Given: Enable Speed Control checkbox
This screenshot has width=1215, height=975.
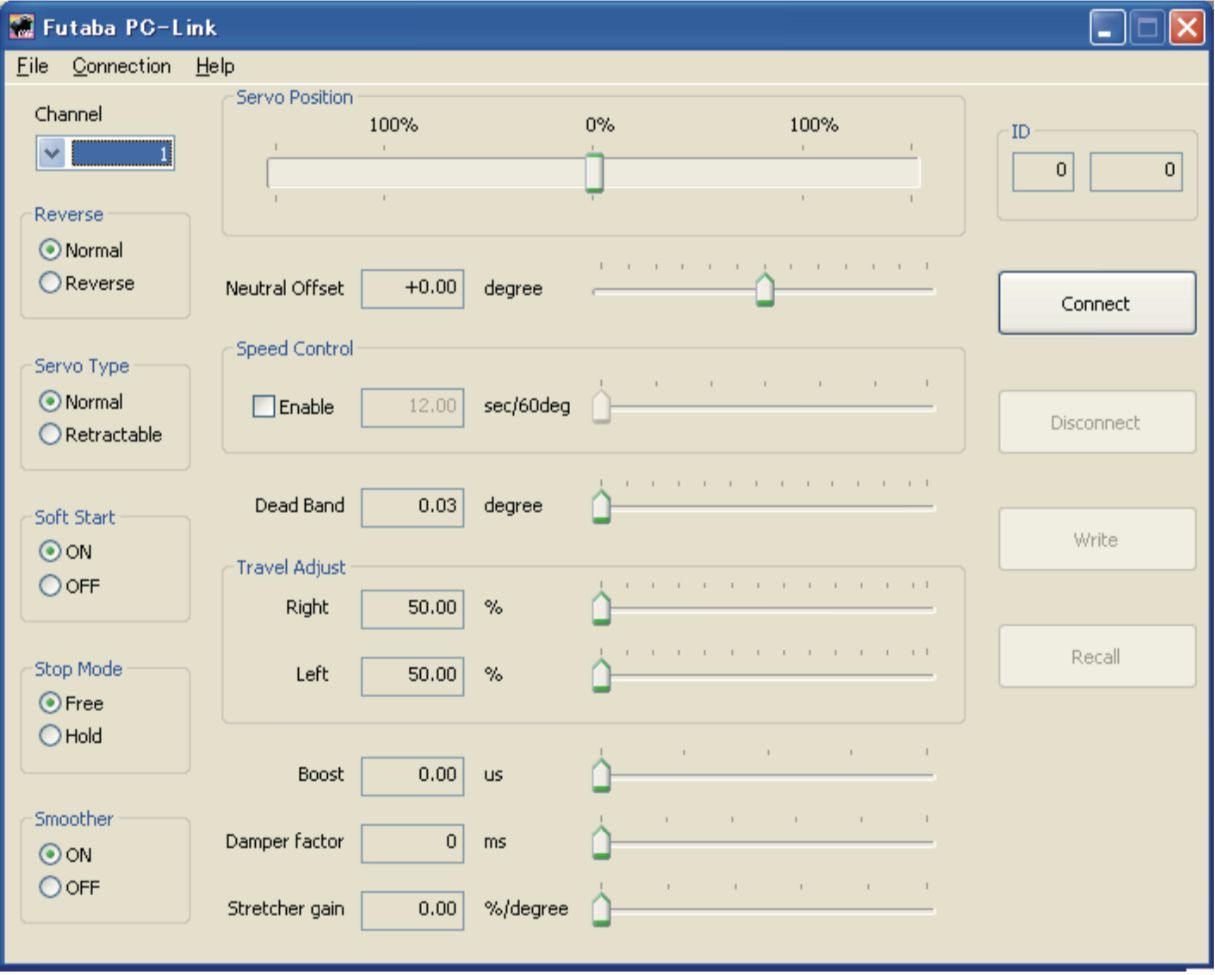Looking at the screenshot, I should click(x=264, y=407).
